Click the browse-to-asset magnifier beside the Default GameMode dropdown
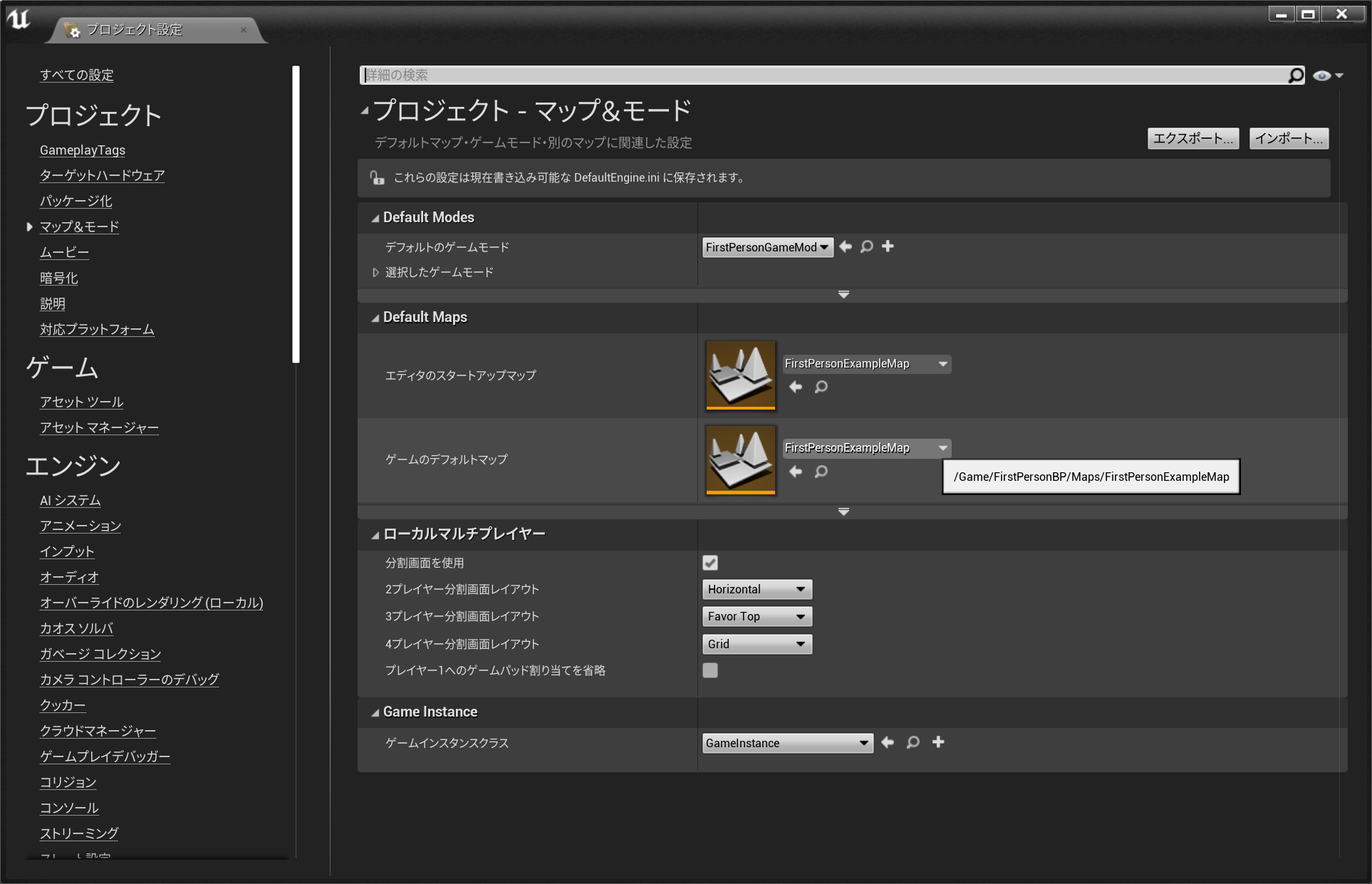Screen dimensions: 1372x884 tap(866, 246)
